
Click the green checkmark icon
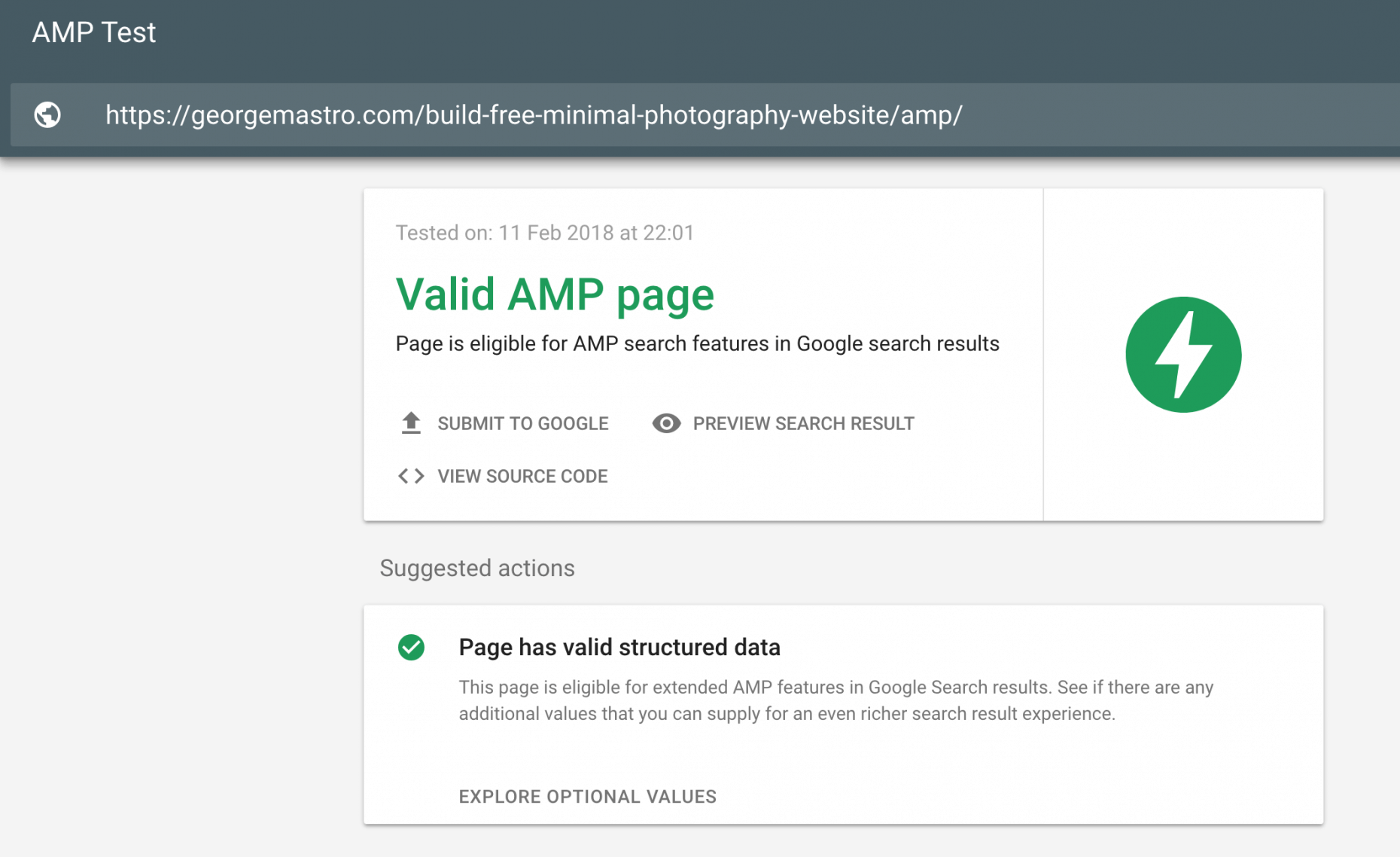pos(411,647)
